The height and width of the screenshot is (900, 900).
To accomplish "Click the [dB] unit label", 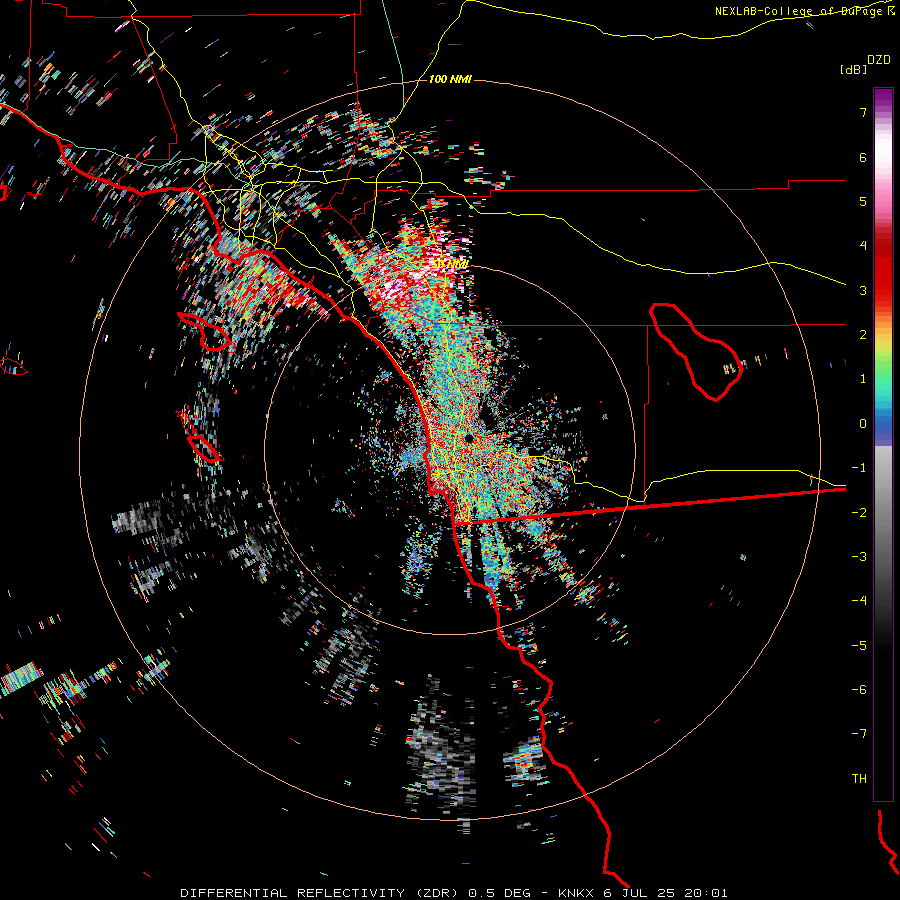I will coord(854,69).
